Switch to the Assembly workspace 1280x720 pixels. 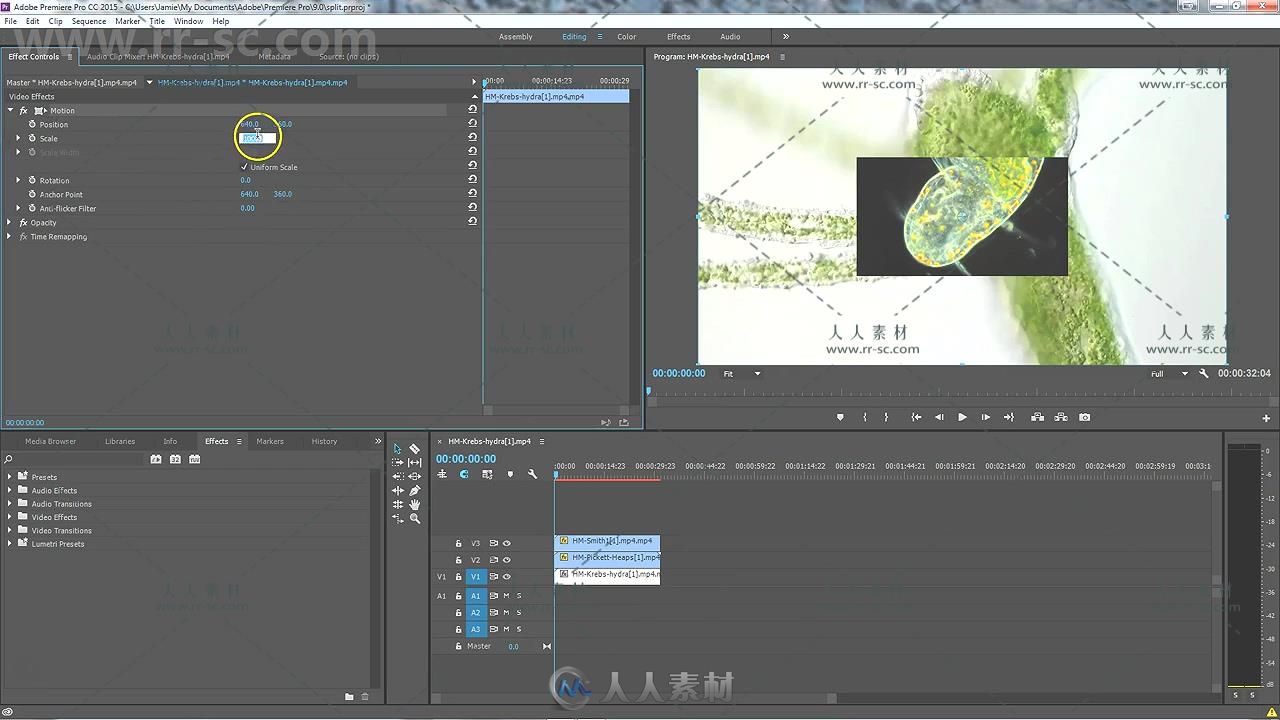click(516, 37)
